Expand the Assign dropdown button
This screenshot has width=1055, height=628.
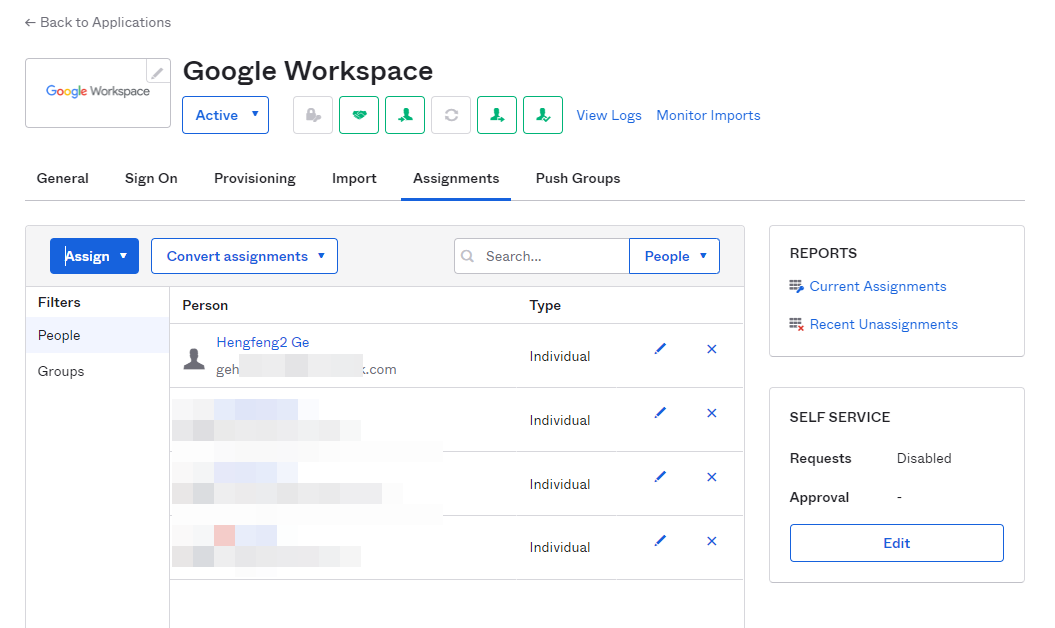pos(96,256)
